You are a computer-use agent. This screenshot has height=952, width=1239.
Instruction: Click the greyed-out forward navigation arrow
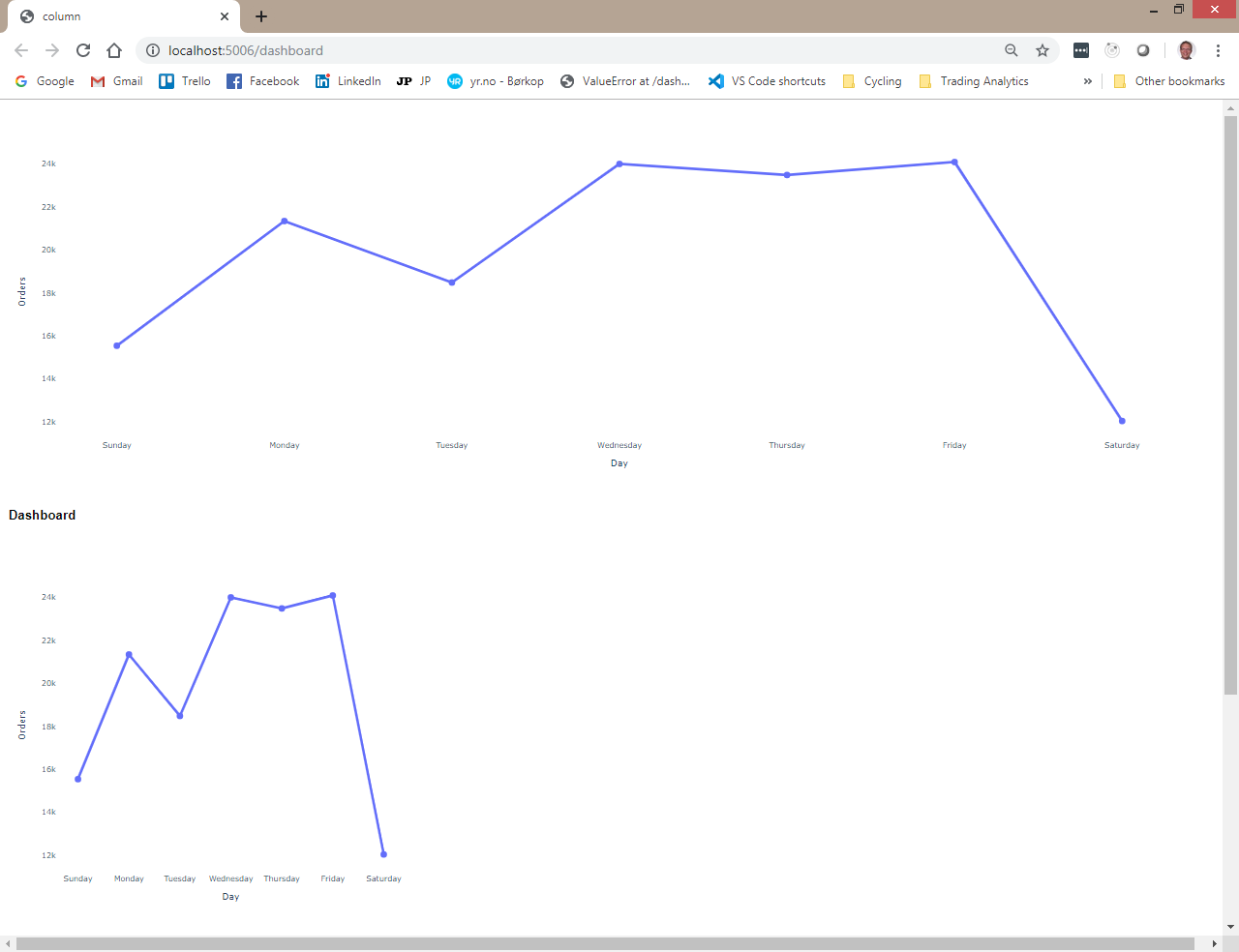51,50
